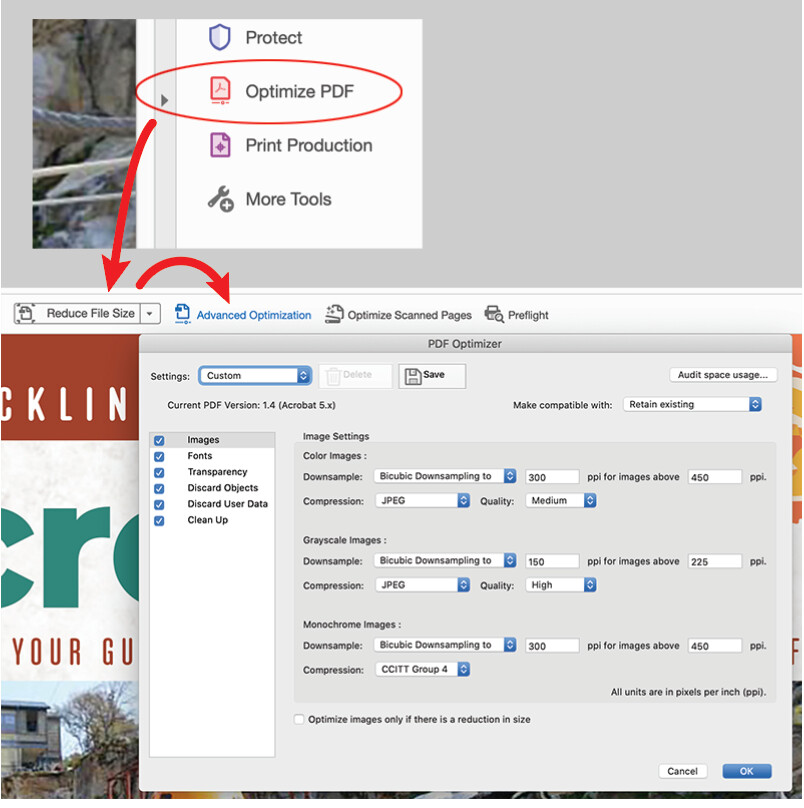The width and height of the screenshot is (804, 808).
Task: Click the More Tools wrench icon
Action: click(220, 199)
